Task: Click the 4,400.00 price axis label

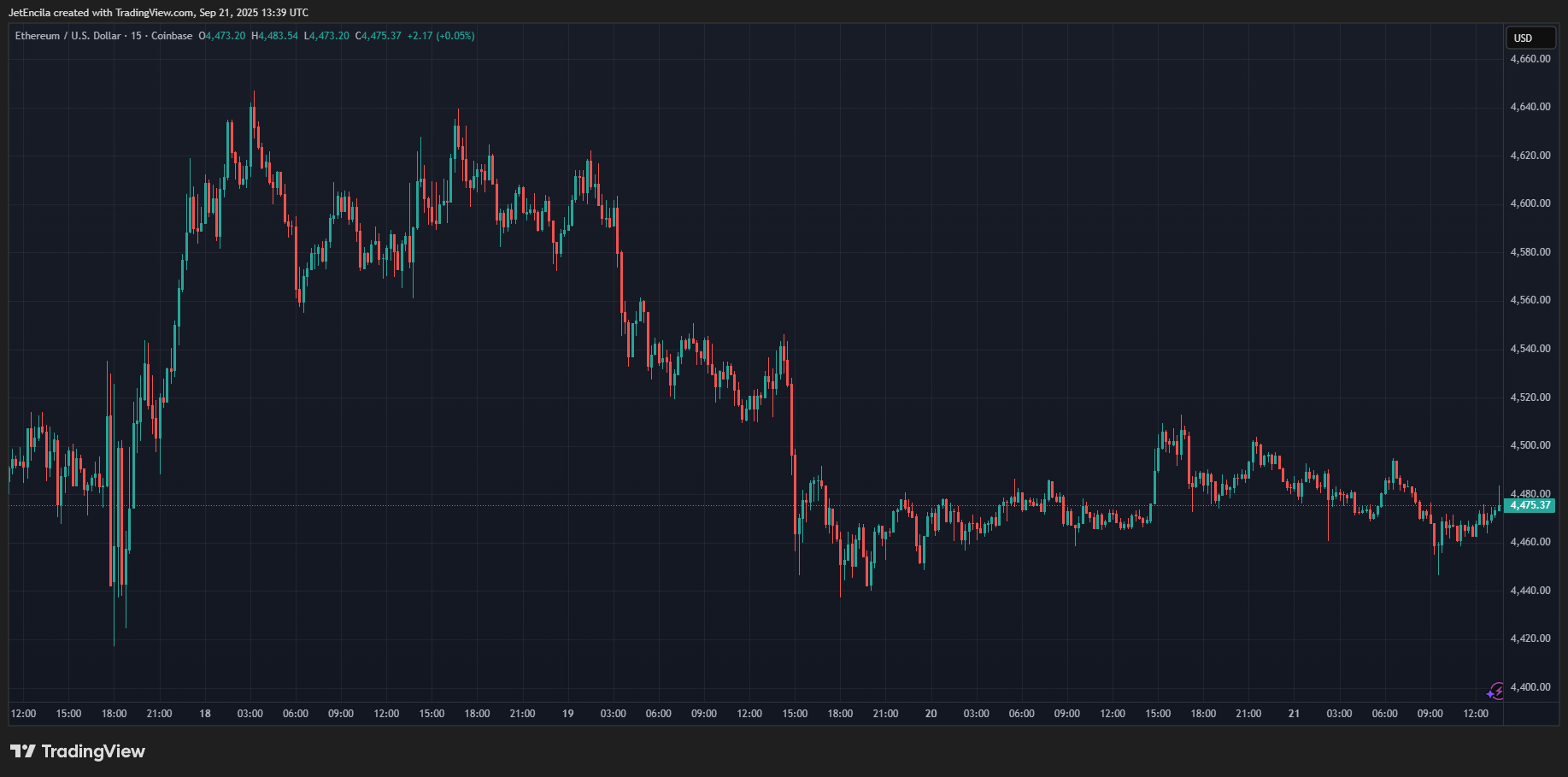Action: pyautogui.click(x=1530, y=687)
